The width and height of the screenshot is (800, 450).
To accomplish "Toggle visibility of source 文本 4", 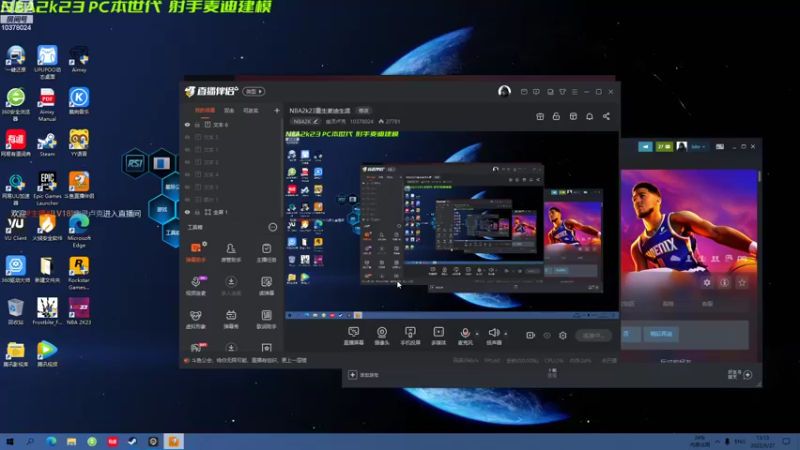I will (187, 174).
